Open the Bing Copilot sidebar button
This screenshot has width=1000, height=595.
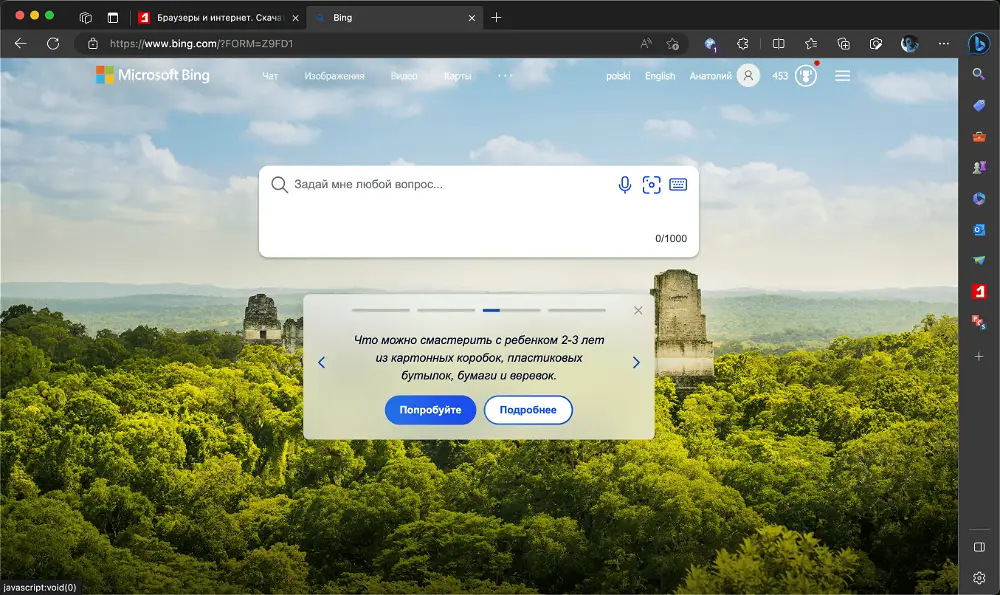979,43
